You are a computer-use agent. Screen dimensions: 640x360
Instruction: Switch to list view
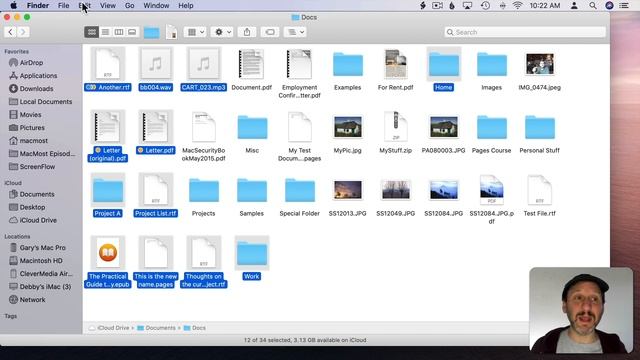[x=105, y=32]
